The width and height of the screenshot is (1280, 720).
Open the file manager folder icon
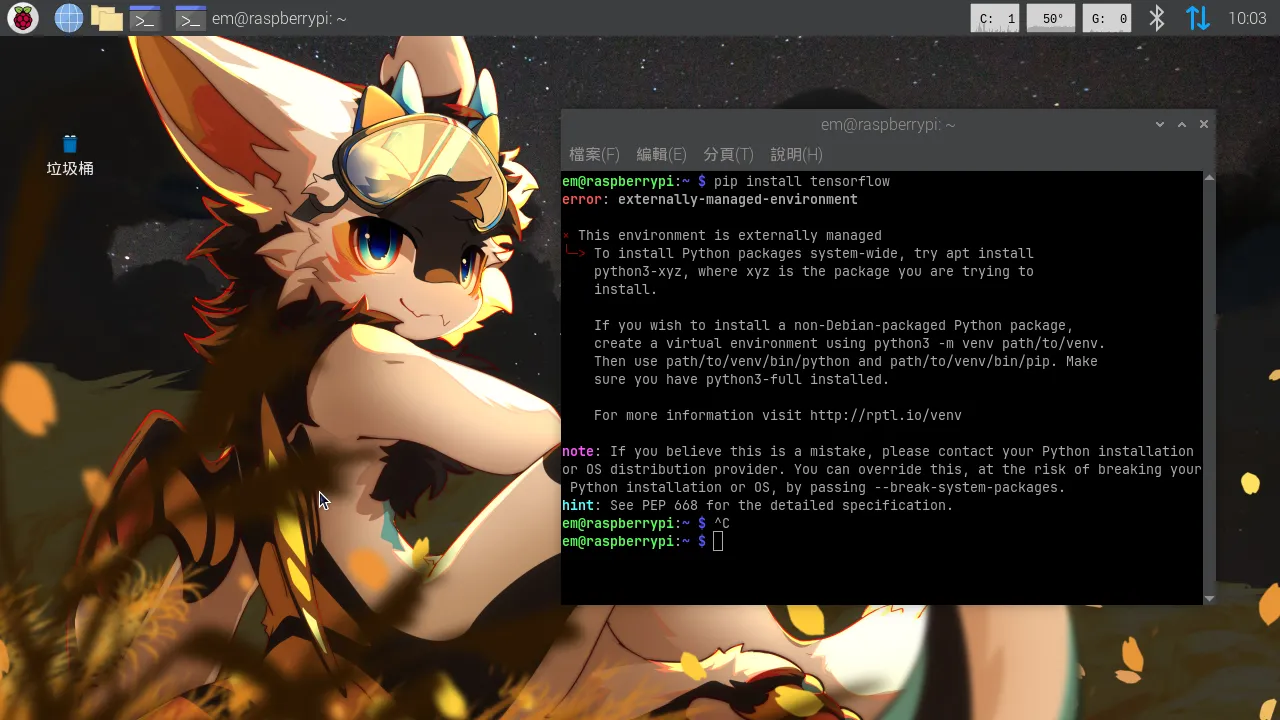coord(106,18)
